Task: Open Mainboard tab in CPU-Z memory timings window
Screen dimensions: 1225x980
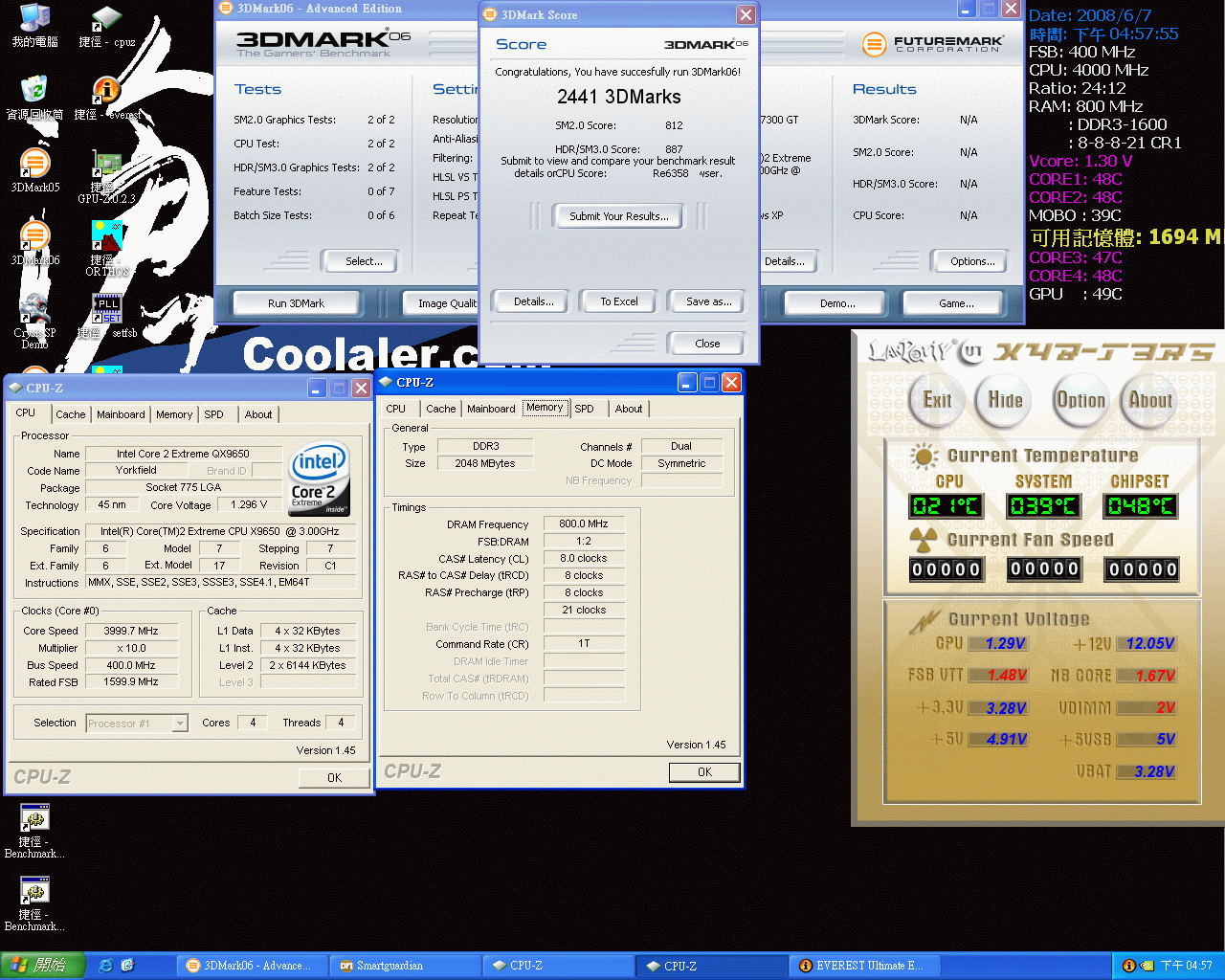Action: point(491,409)
